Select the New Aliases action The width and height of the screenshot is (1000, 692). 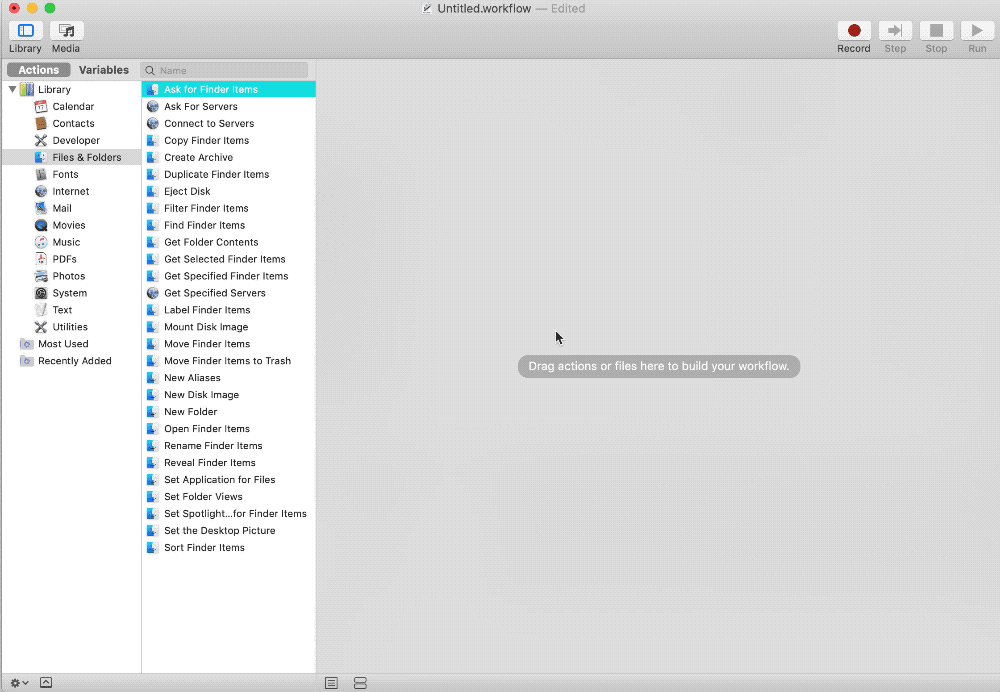click(229, 378)
